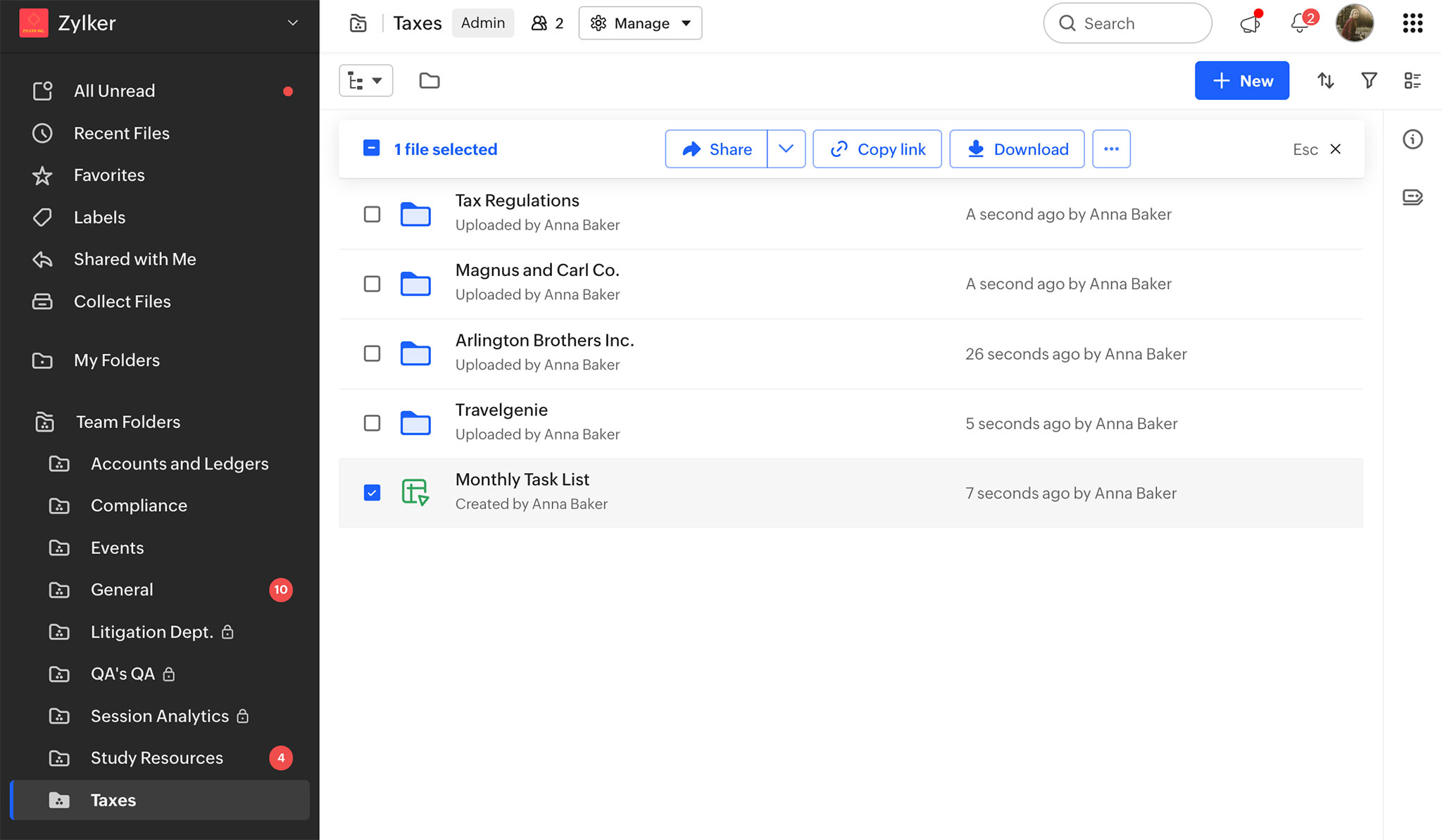Expand the Zylker team switcher chevron
This screenshot has height=840, width=1442.
coord(293,23)
